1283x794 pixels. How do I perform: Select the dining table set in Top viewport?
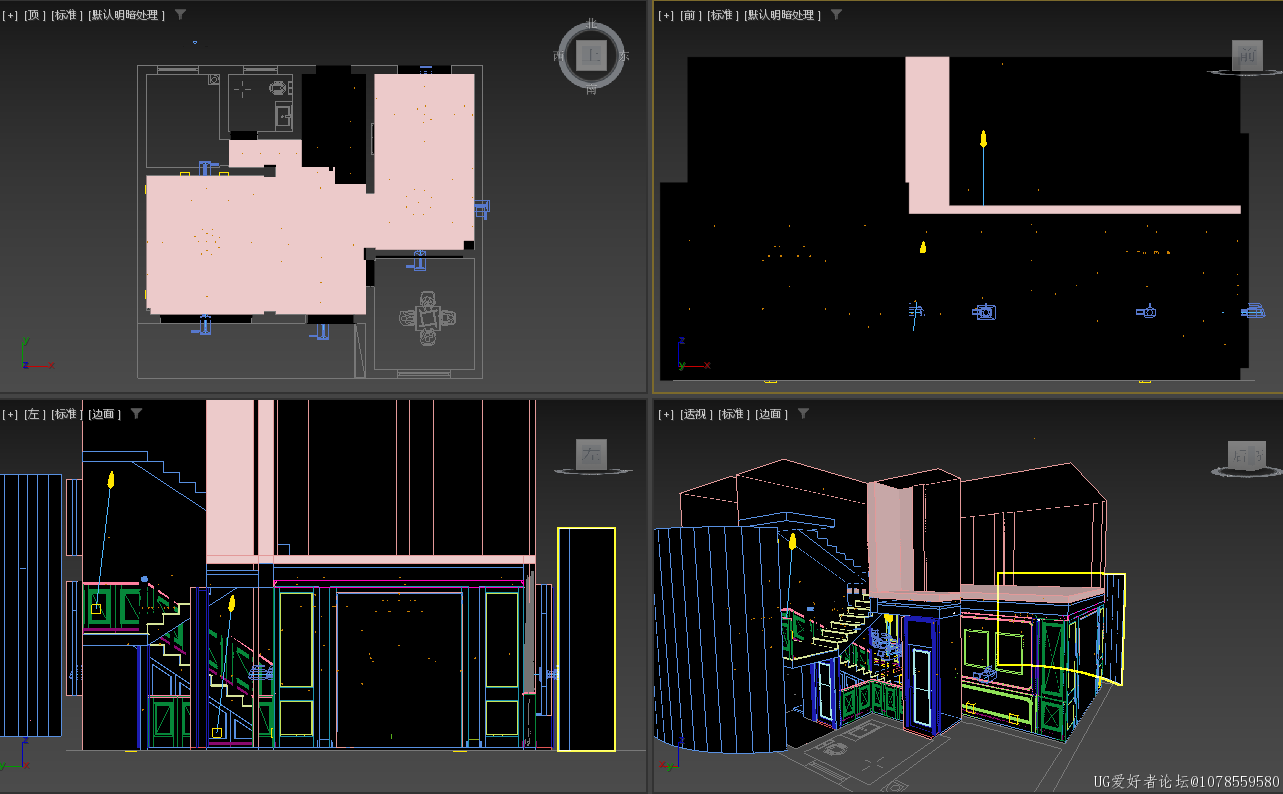point(428,319)
